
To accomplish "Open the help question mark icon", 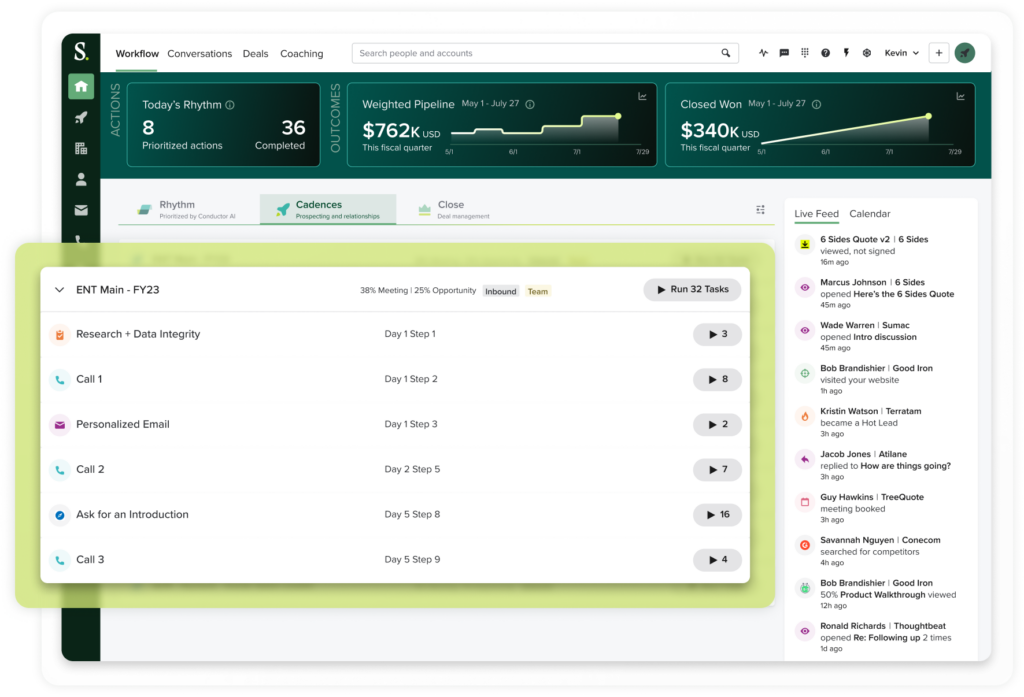I will (x=825, y=53).
